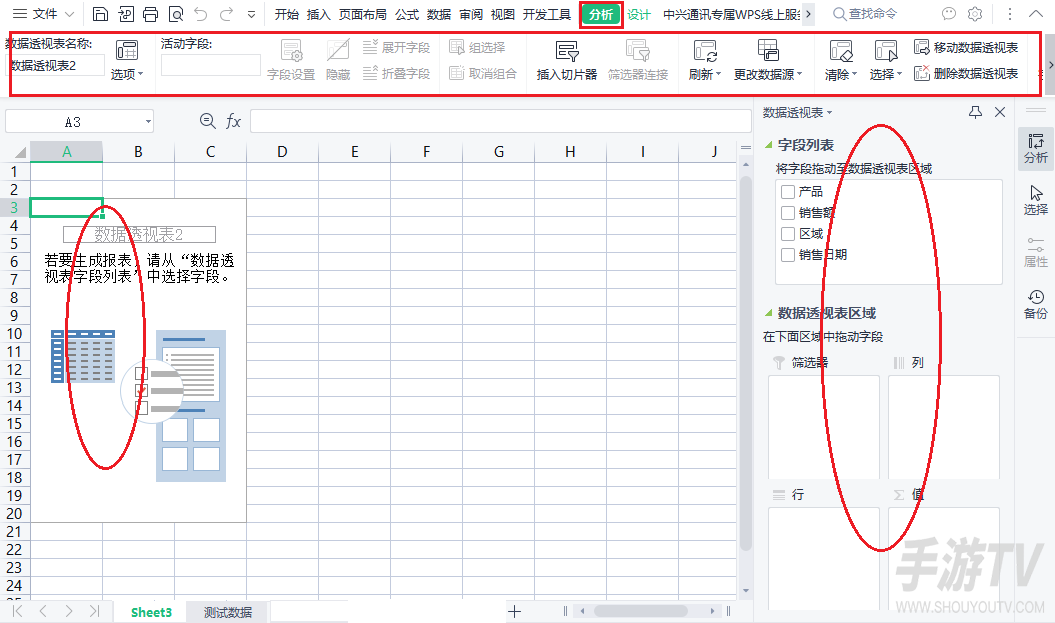Image resolution: width=1055 pixels, height=623 pixels.
Task: Click the fx insert function icon
Action: pos(233,121)
